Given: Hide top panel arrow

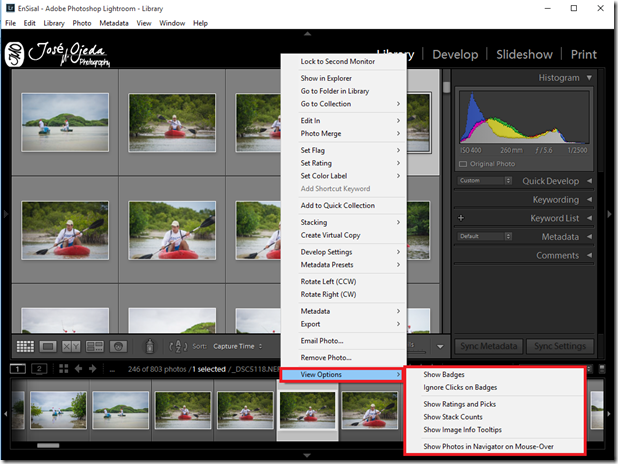Looking at the screenshot, I should click(x=307, y=34).
